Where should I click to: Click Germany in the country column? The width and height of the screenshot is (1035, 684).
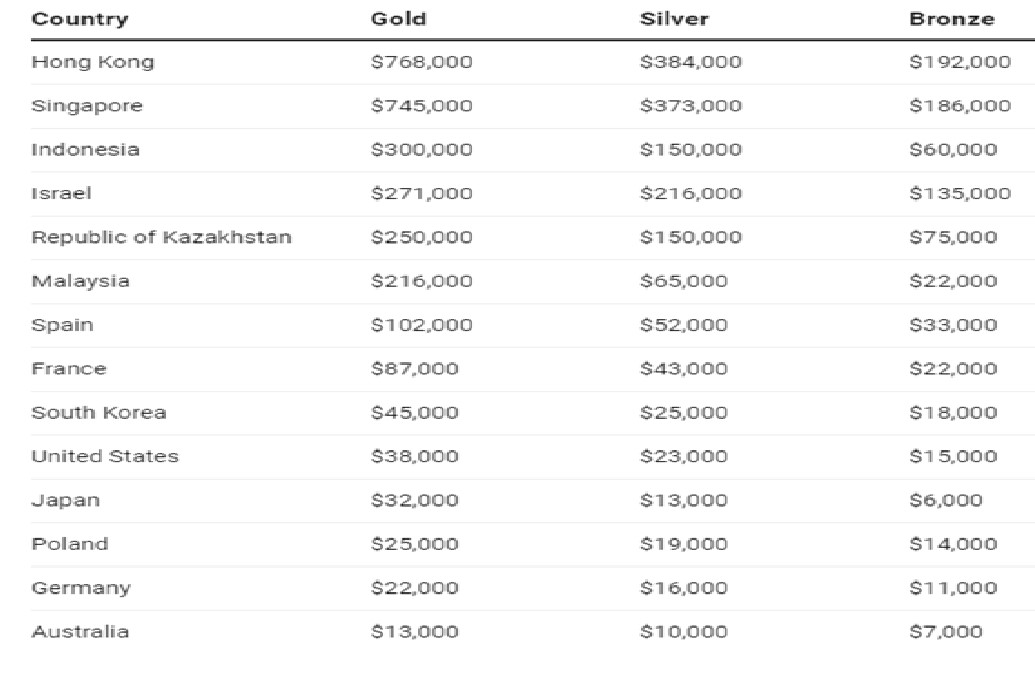(81, 588)
